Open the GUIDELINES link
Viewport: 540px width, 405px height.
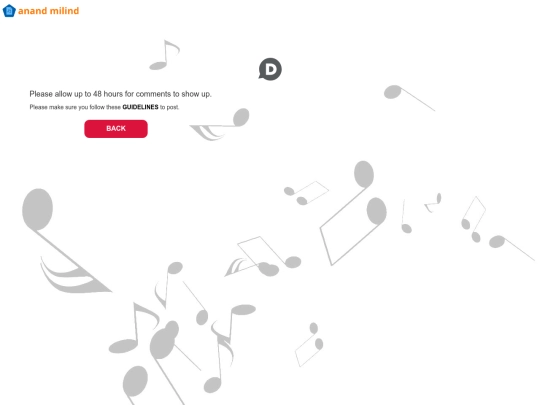(140, 107)
